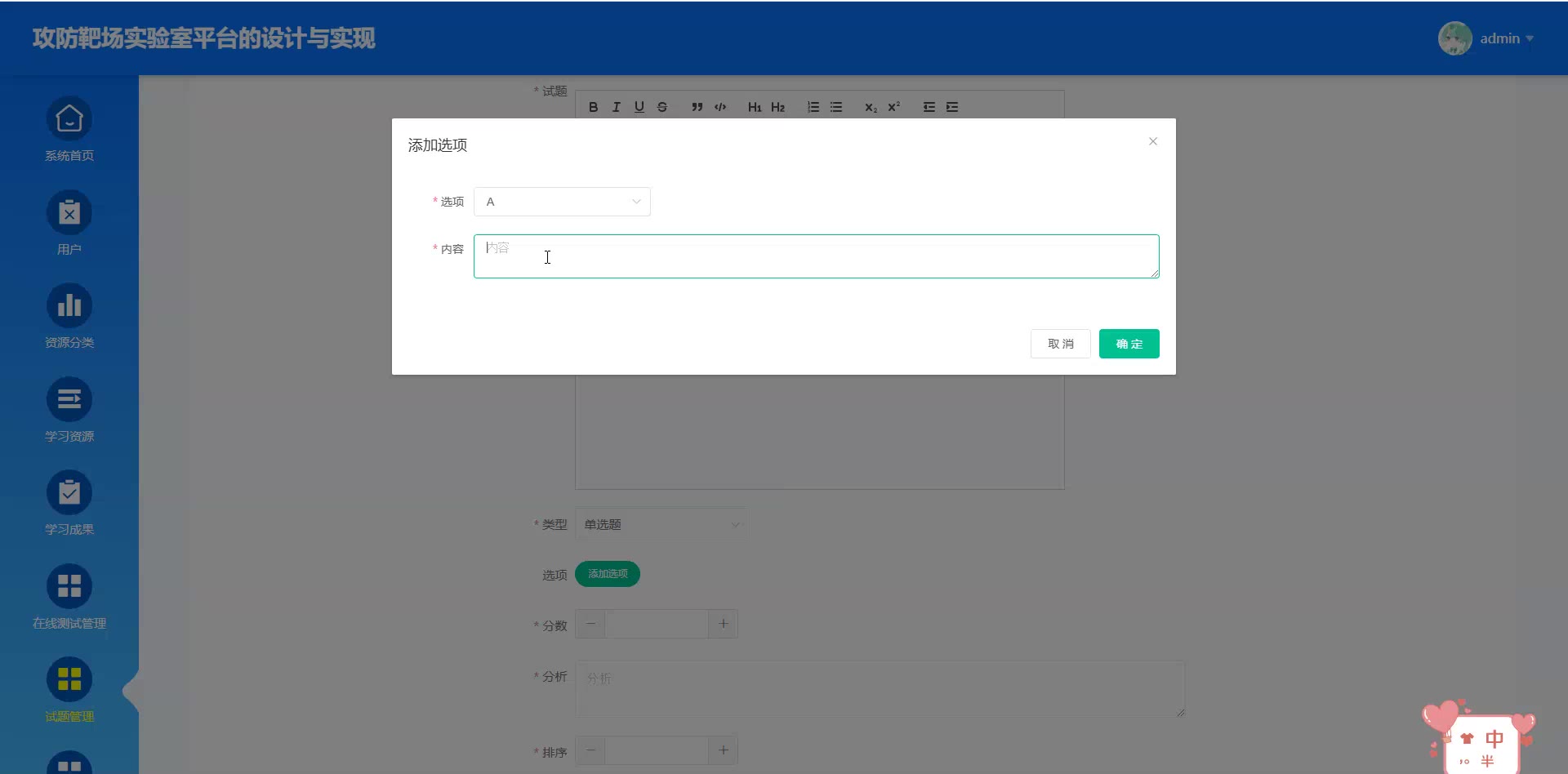Decrease the 排序 value
The width and height of the screenshot is (1568, 774).
pos(590,750)
